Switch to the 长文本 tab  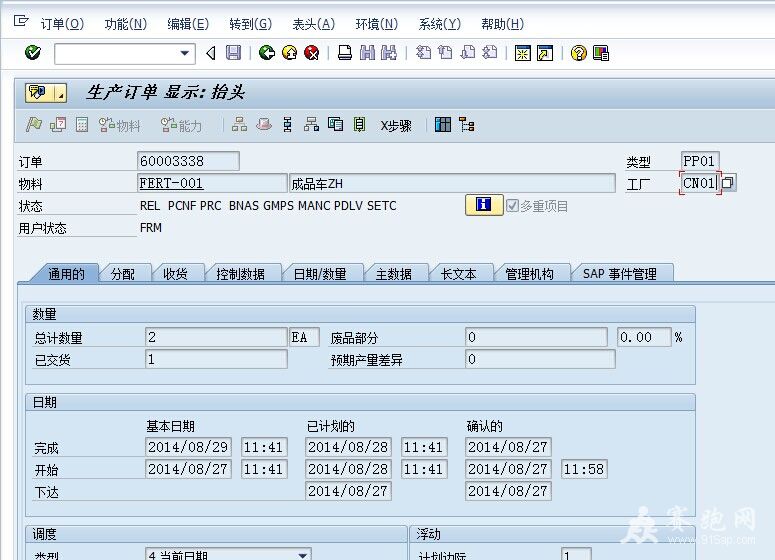(458, 274)
